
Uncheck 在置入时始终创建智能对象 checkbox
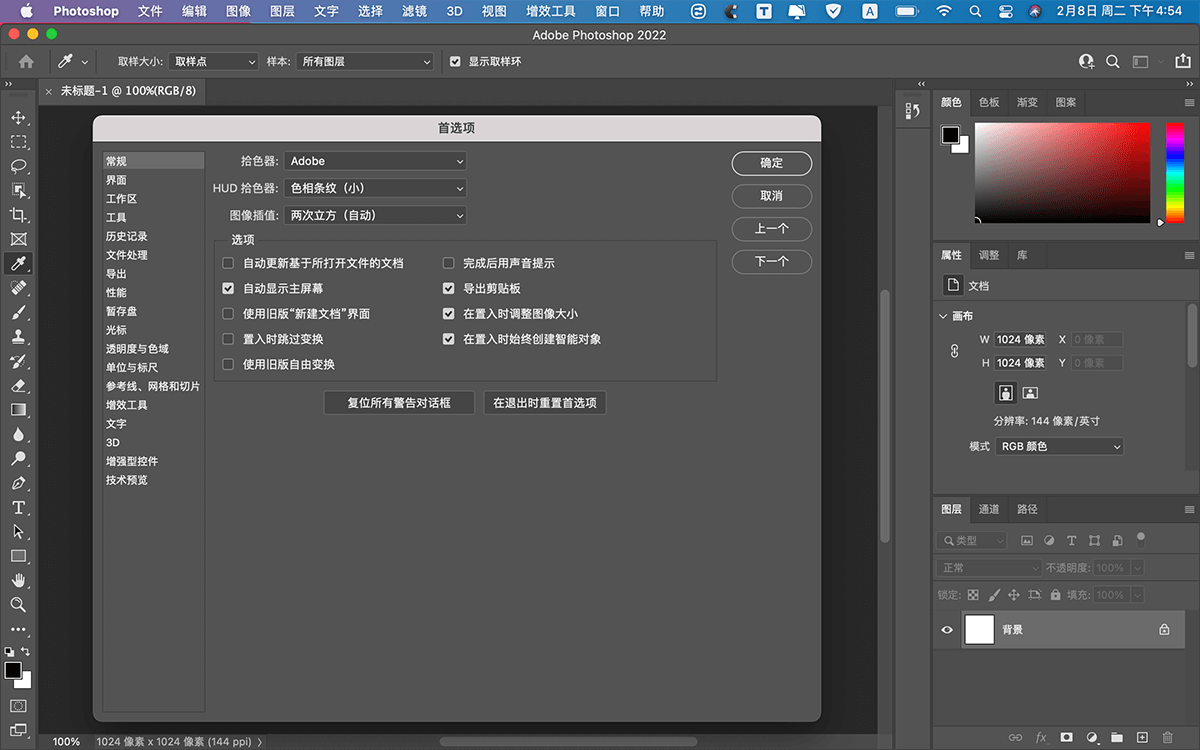(x=449, y=339)
